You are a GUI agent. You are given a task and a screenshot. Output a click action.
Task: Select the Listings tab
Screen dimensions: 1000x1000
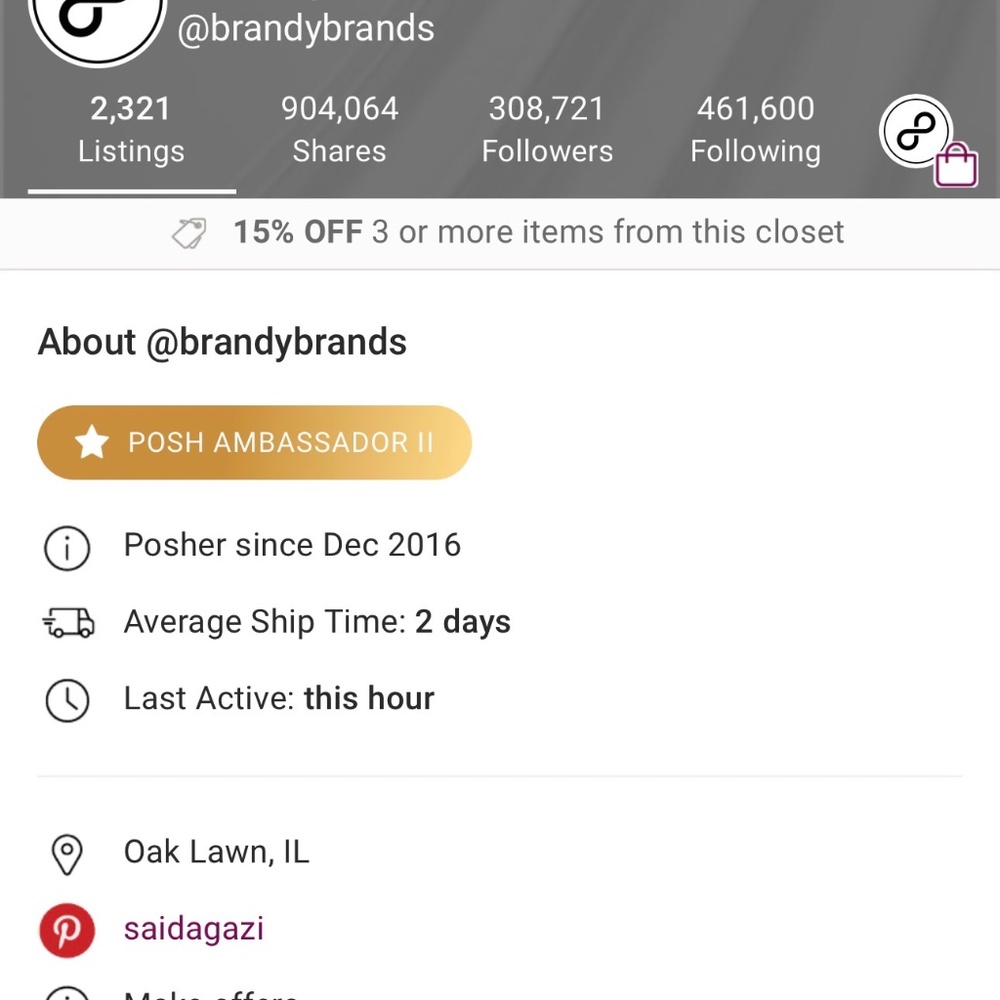pyautogui.click(x=130, y=128)
